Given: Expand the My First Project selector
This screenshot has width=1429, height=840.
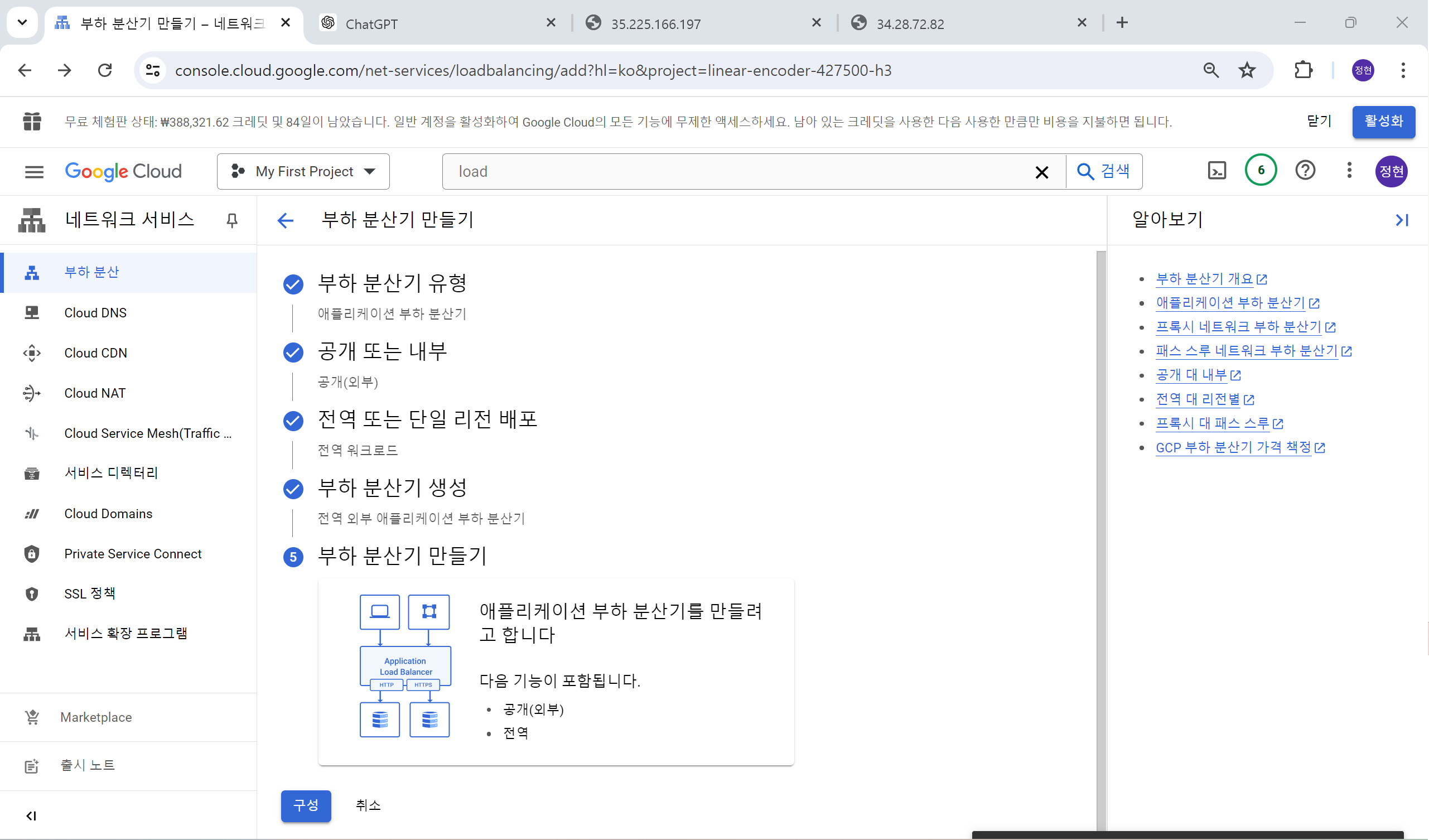Looking at the screenshot, I should pos(303,171).
